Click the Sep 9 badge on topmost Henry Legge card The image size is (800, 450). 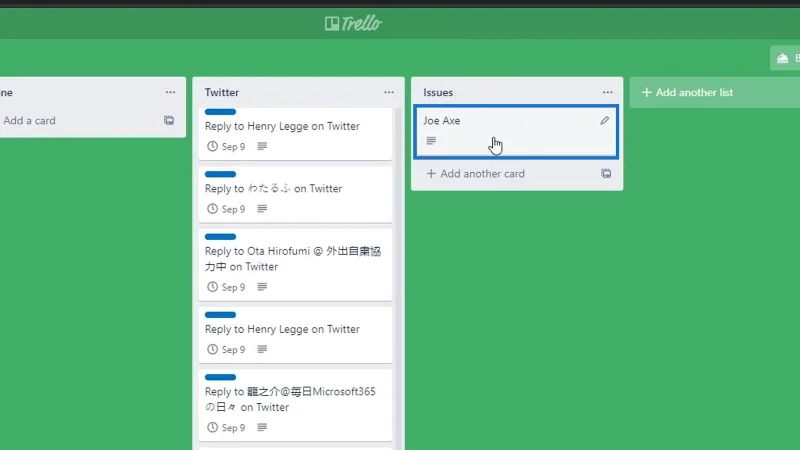(227, 146)
